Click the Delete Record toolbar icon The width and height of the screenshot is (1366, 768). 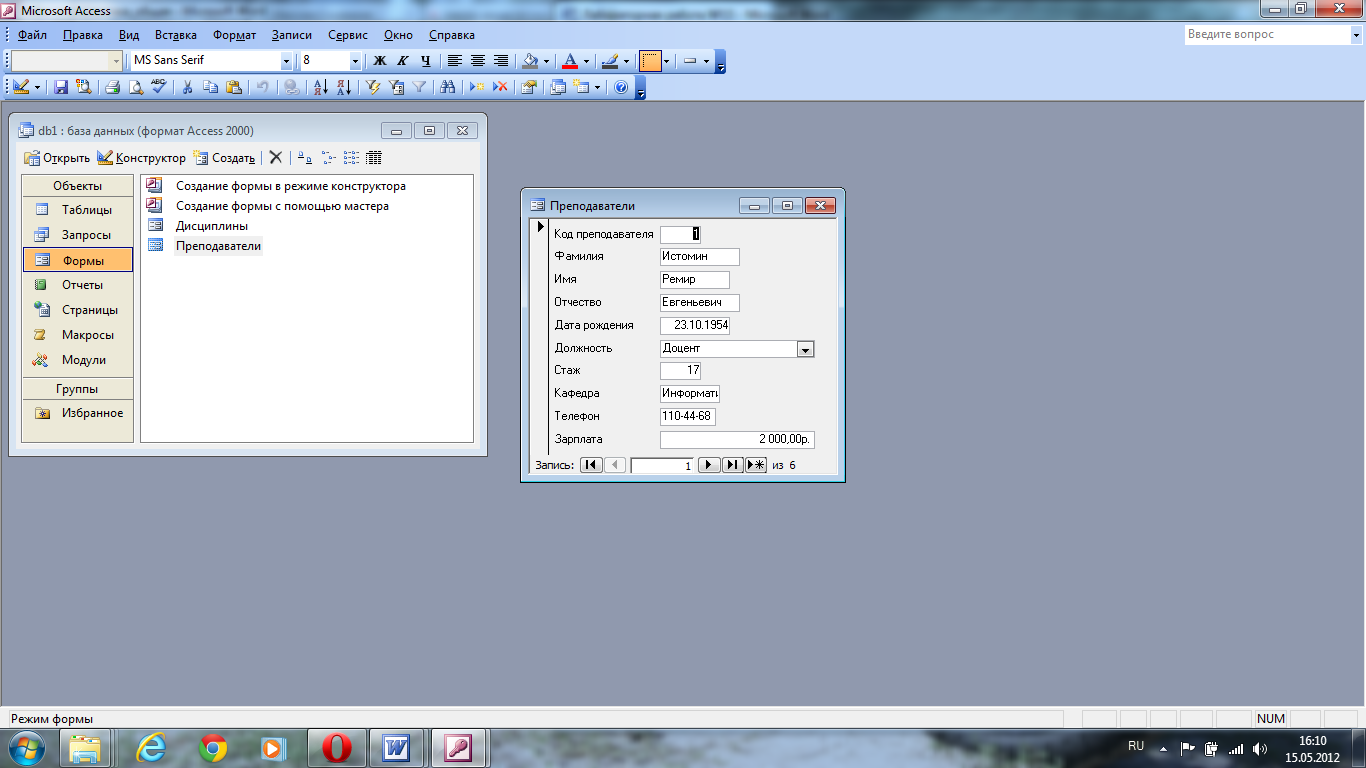[501, 87]
